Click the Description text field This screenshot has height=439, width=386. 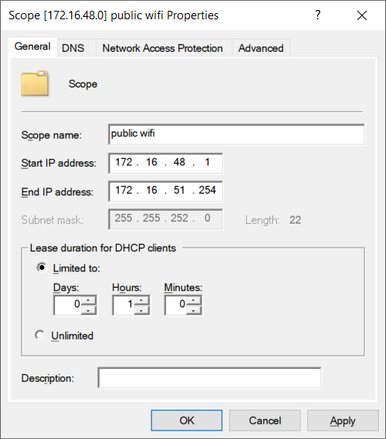tap(210, 378)
